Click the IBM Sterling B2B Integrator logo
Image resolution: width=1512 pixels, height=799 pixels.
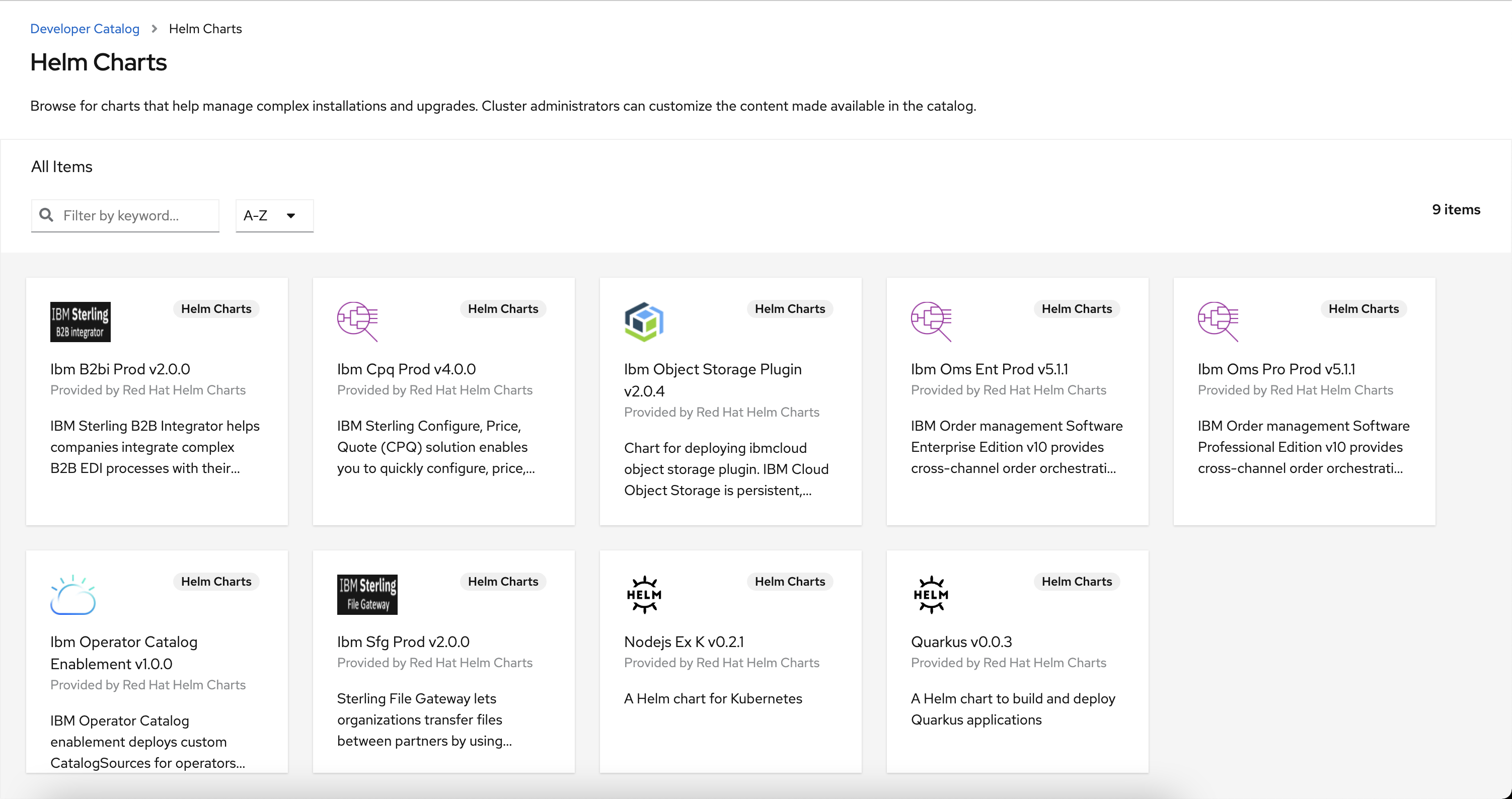[81, 322]
